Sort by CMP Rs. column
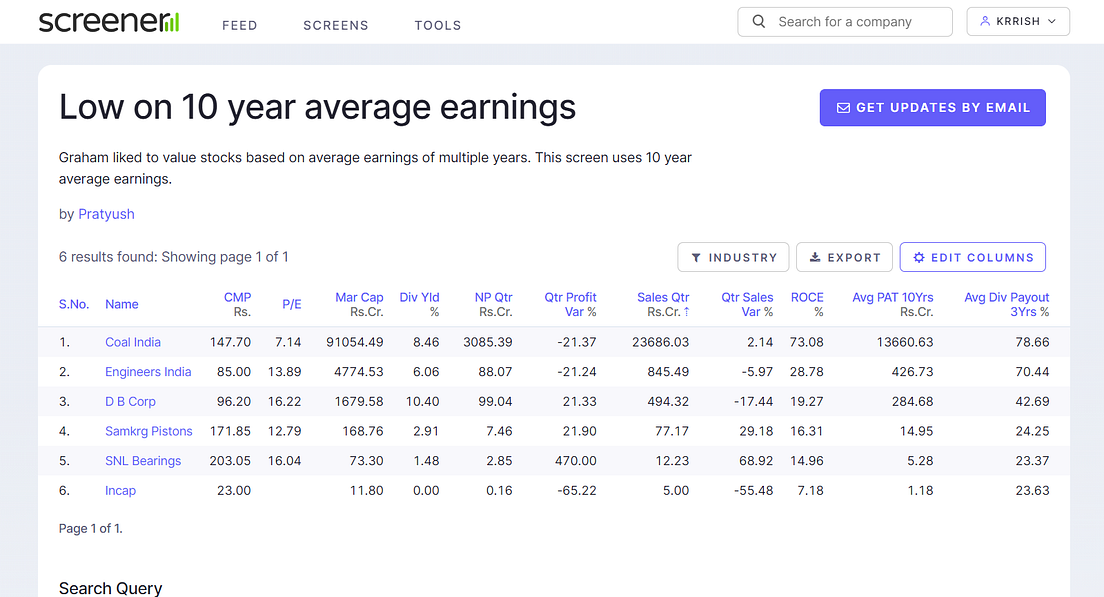 pyautogui.click(x=237, y=304)
